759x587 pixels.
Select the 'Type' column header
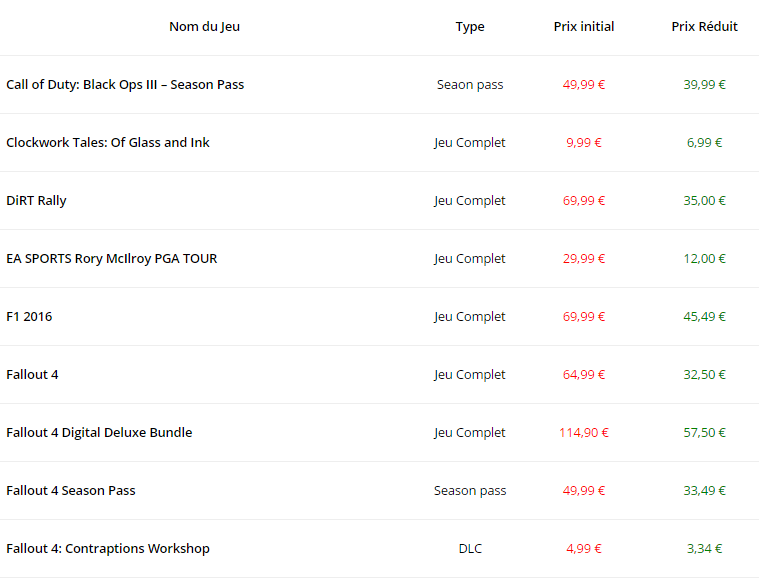[470, 27]
